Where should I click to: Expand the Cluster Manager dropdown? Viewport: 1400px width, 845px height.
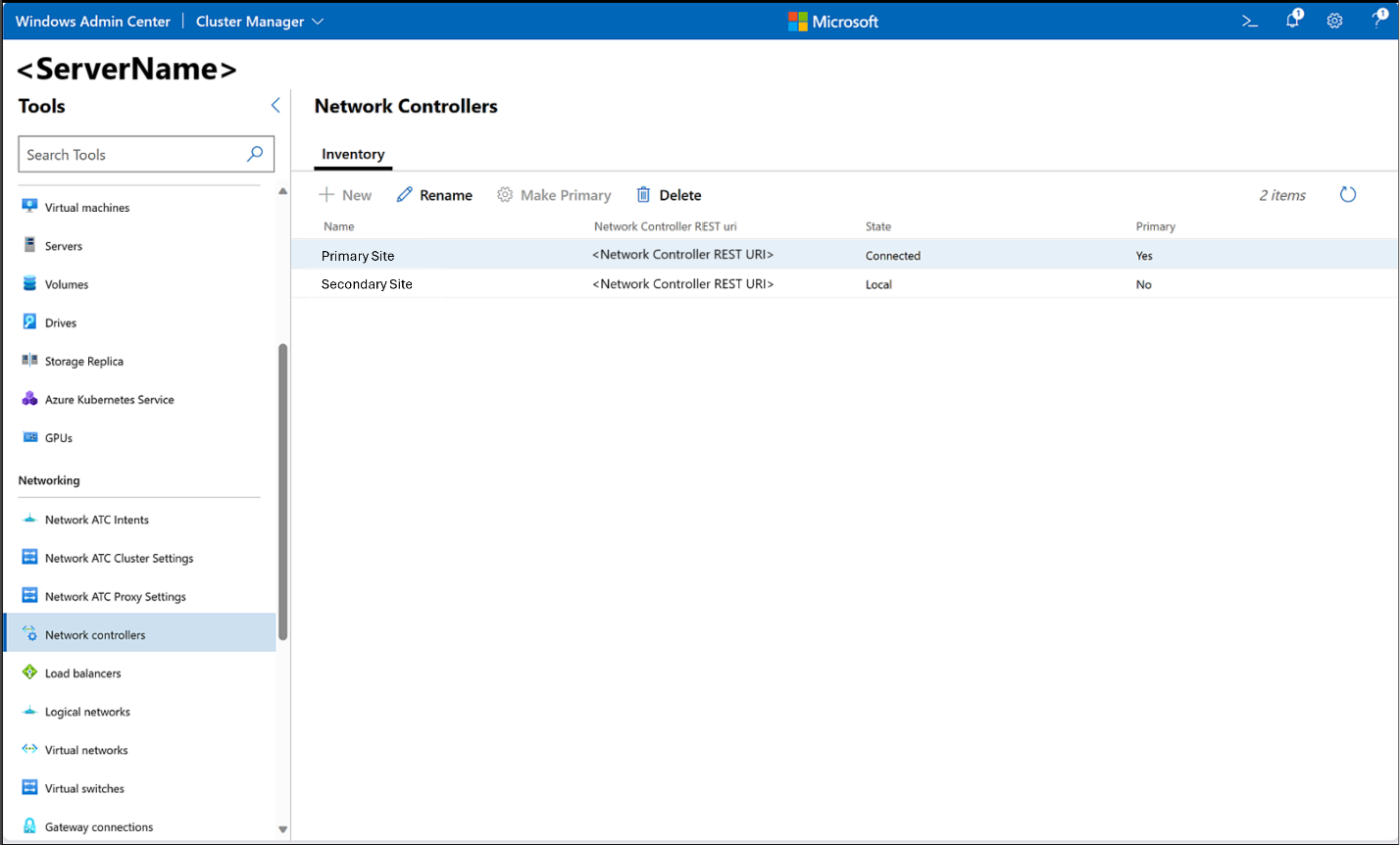coord(260,21)
